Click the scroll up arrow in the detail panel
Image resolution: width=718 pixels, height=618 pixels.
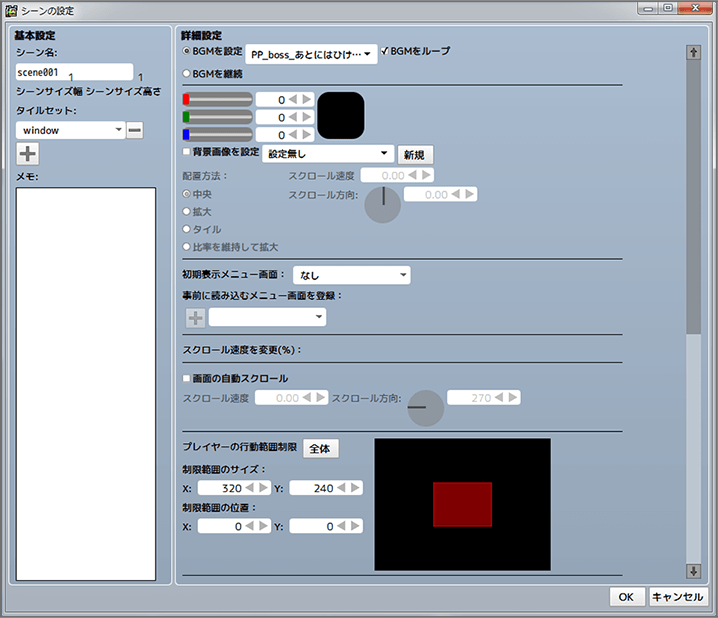[x=693, y=52]
